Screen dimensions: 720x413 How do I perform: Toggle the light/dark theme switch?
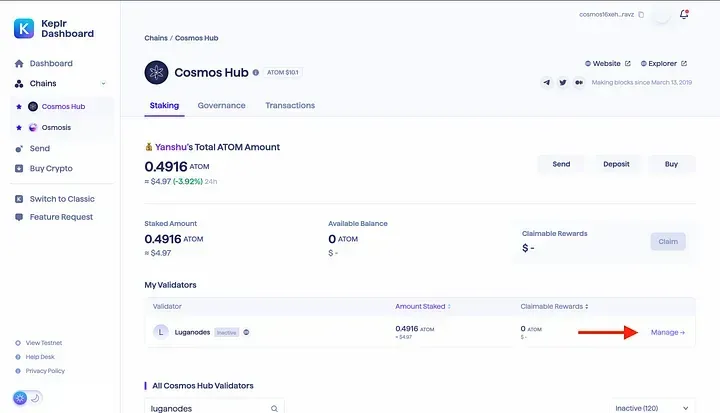[x=28, y=398]
